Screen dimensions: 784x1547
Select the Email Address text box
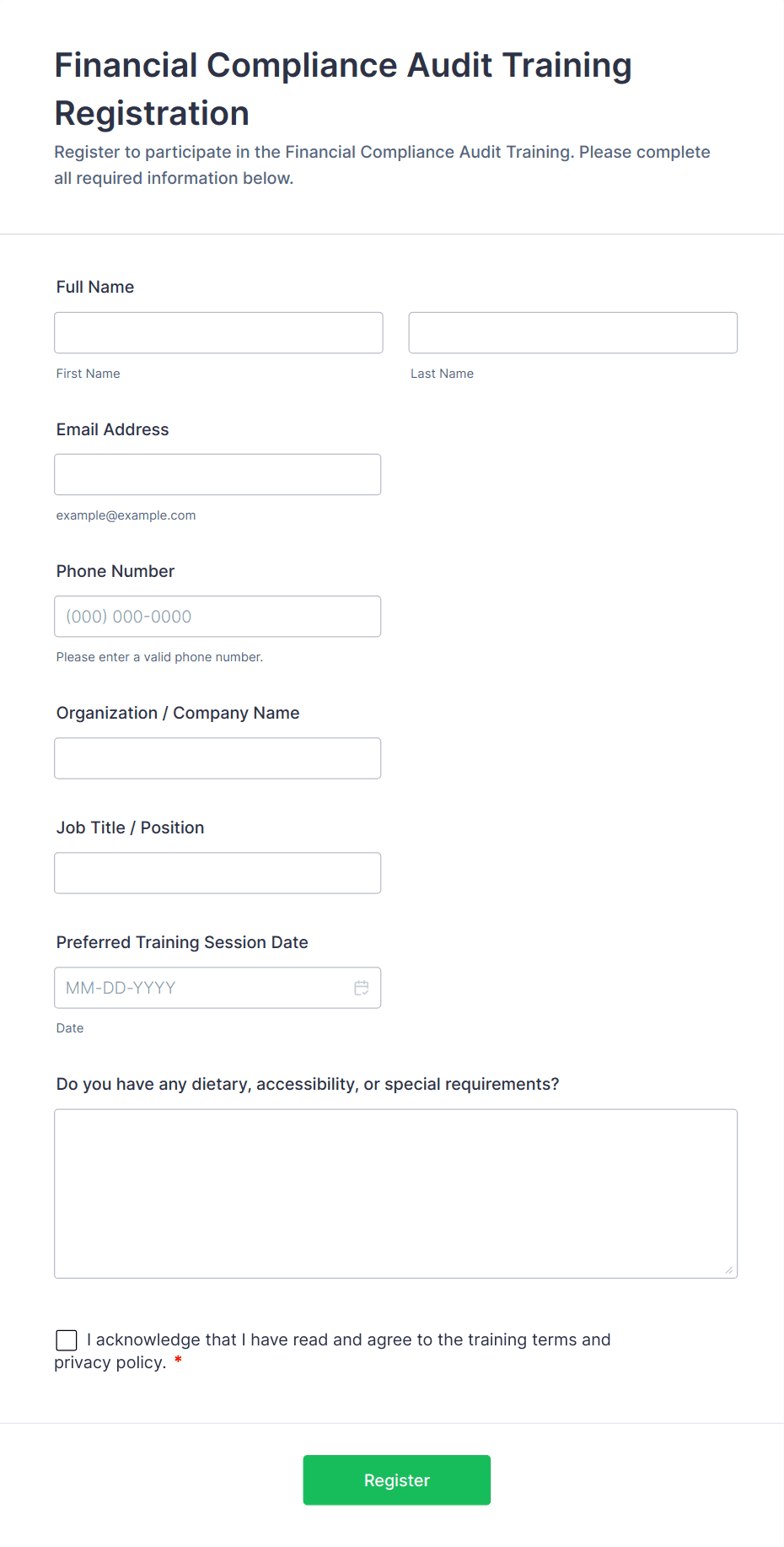pos(217,475)
